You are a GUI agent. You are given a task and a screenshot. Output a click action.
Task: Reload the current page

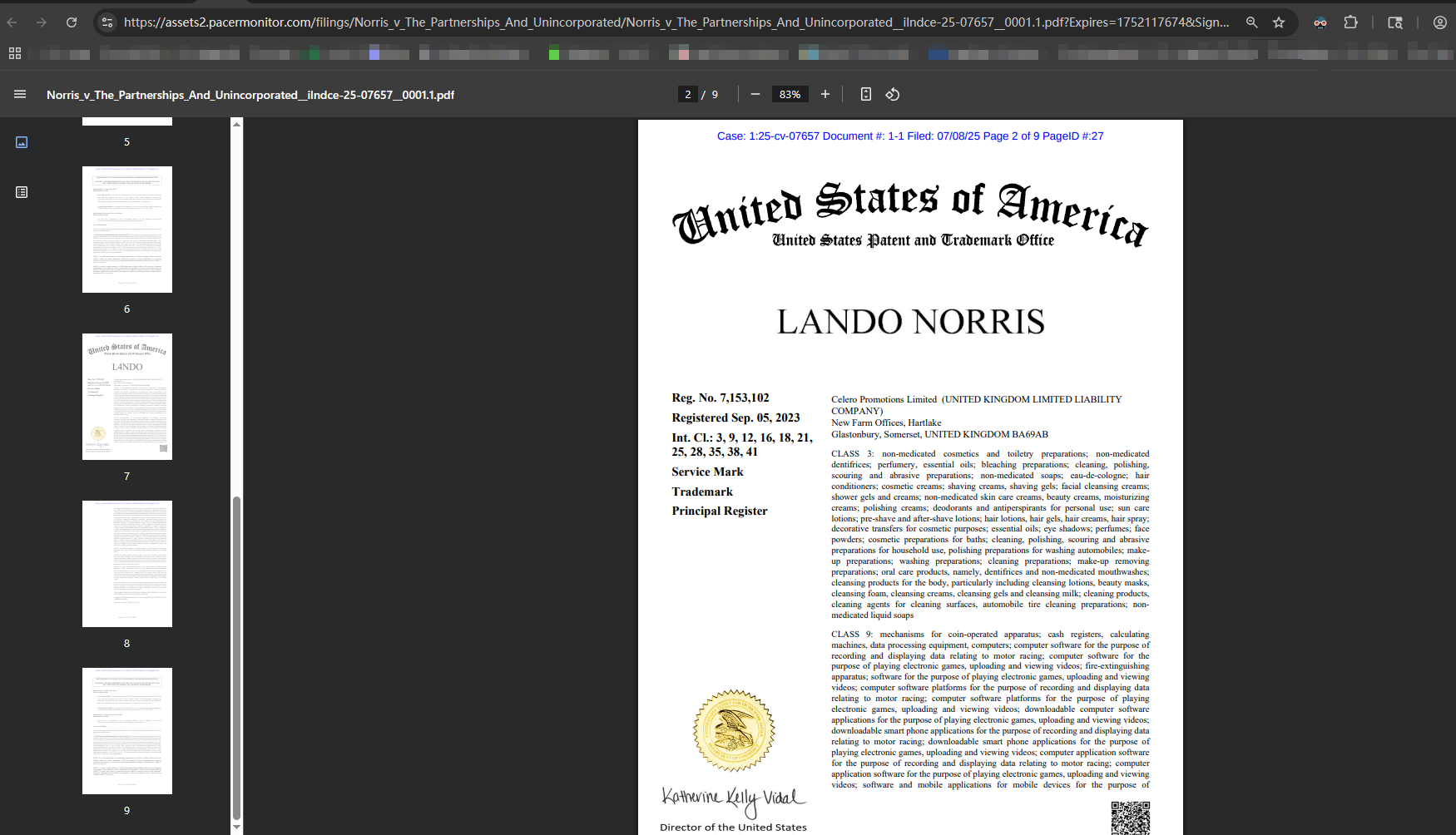(72, 22)
